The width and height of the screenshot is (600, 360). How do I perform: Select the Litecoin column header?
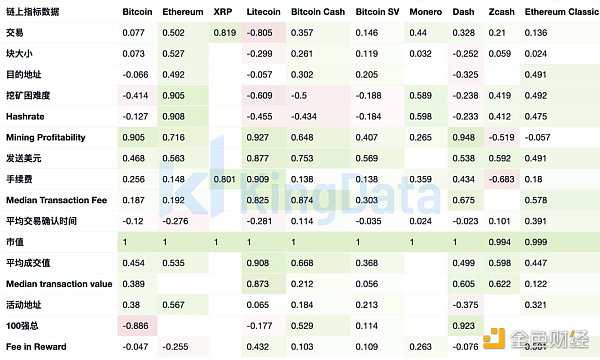263,12
